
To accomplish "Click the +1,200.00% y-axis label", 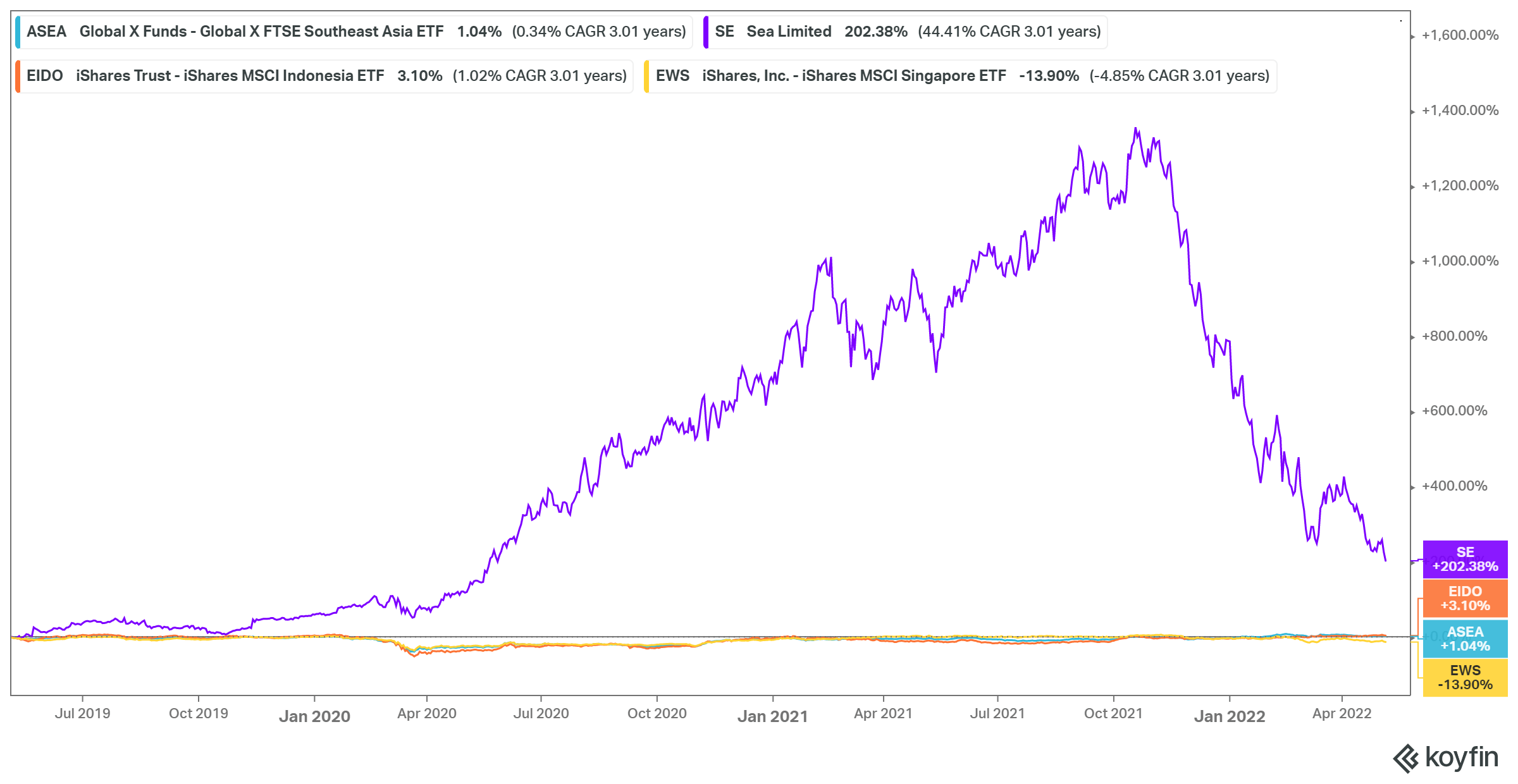I will click(x=1460, y=186).
